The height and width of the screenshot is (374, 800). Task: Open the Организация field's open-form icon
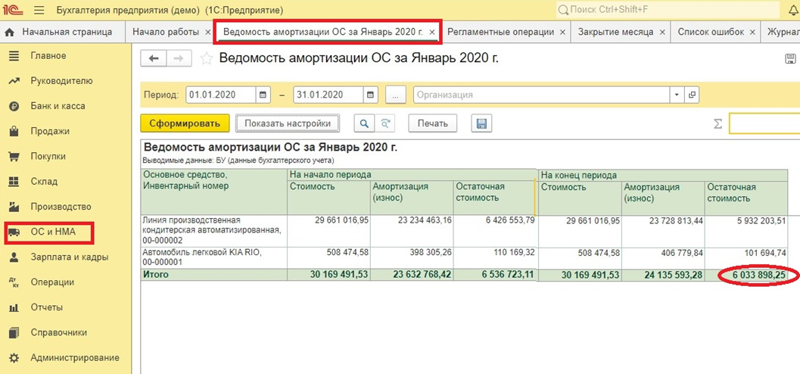pyautogui.click(x=692, y=95)
